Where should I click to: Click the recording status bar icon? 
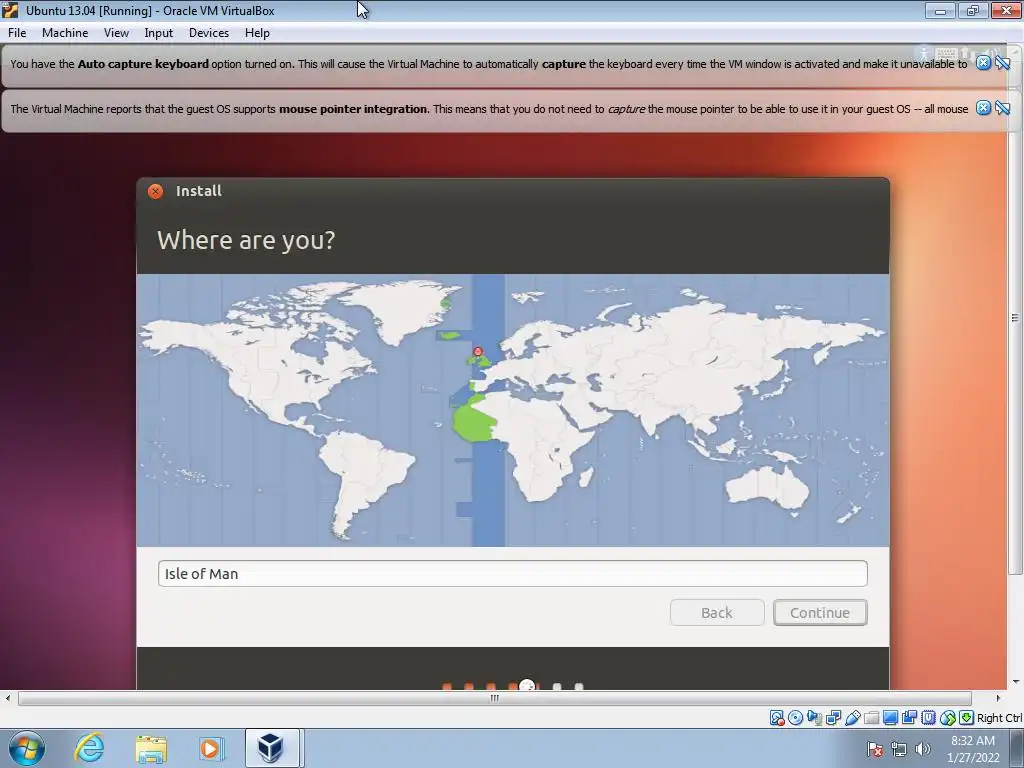tap(909, 718)
